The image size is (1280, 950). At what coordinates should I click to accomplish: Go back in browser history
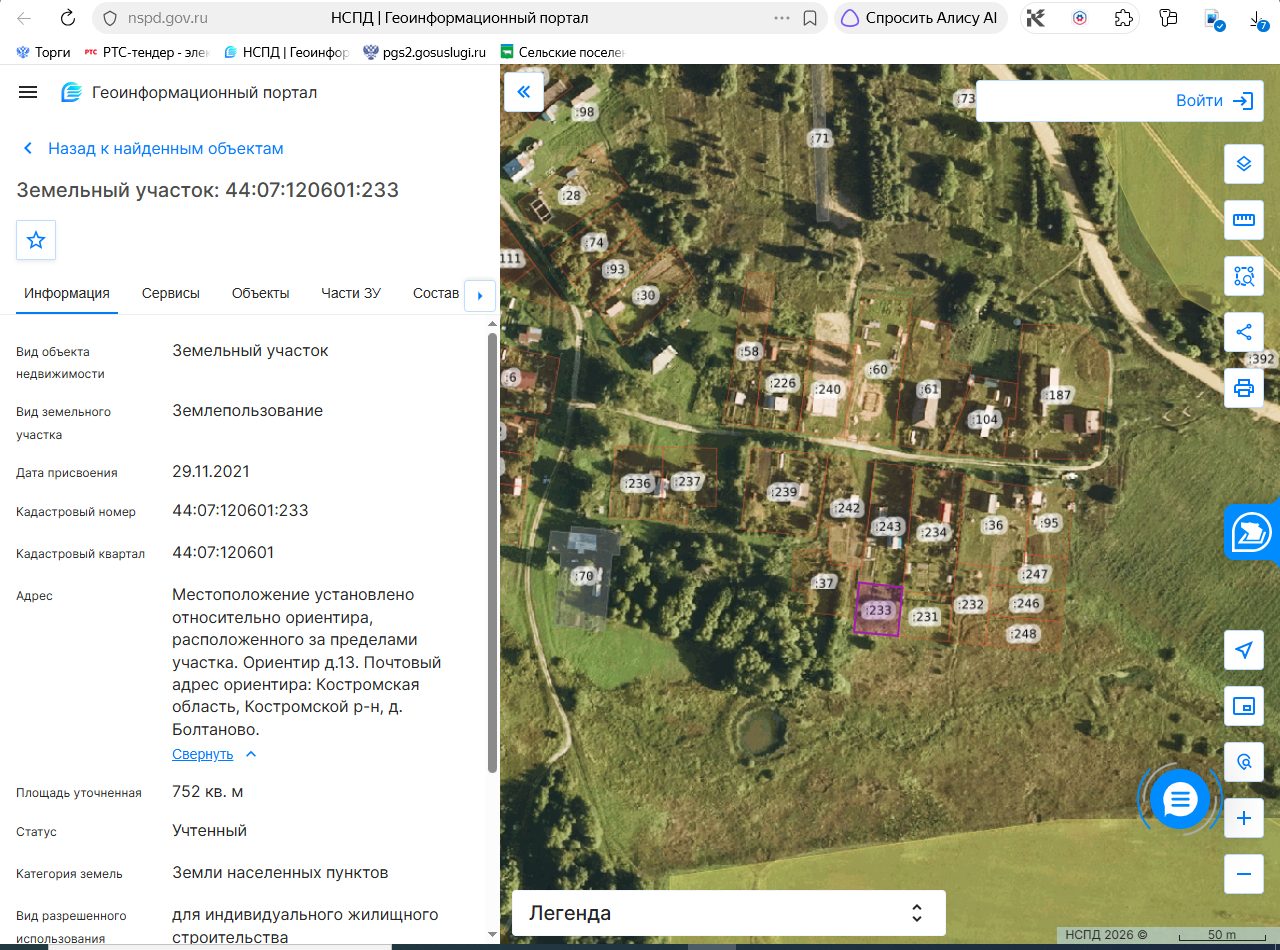pos(24,18)
